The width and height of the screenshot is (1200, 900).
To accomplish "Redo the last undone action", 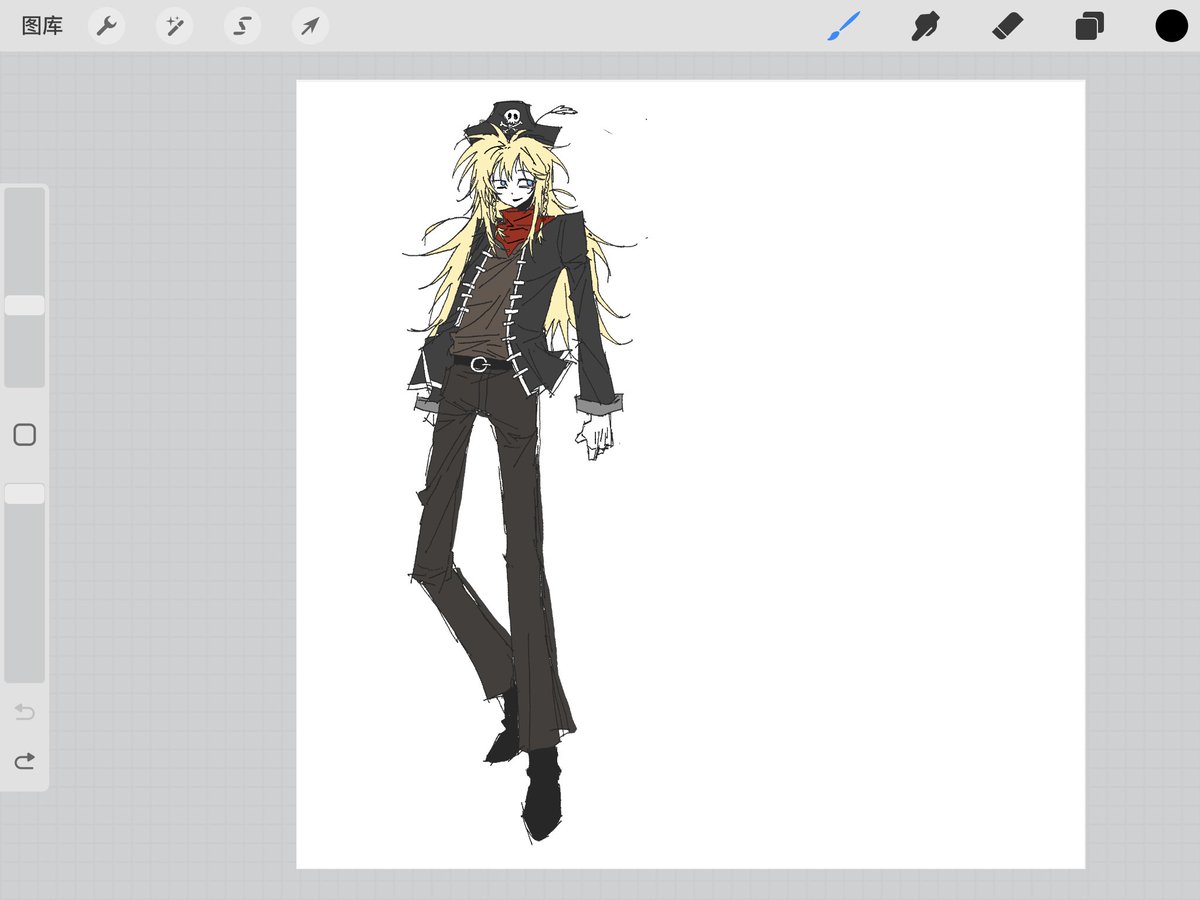I will (x=25, y=762).
